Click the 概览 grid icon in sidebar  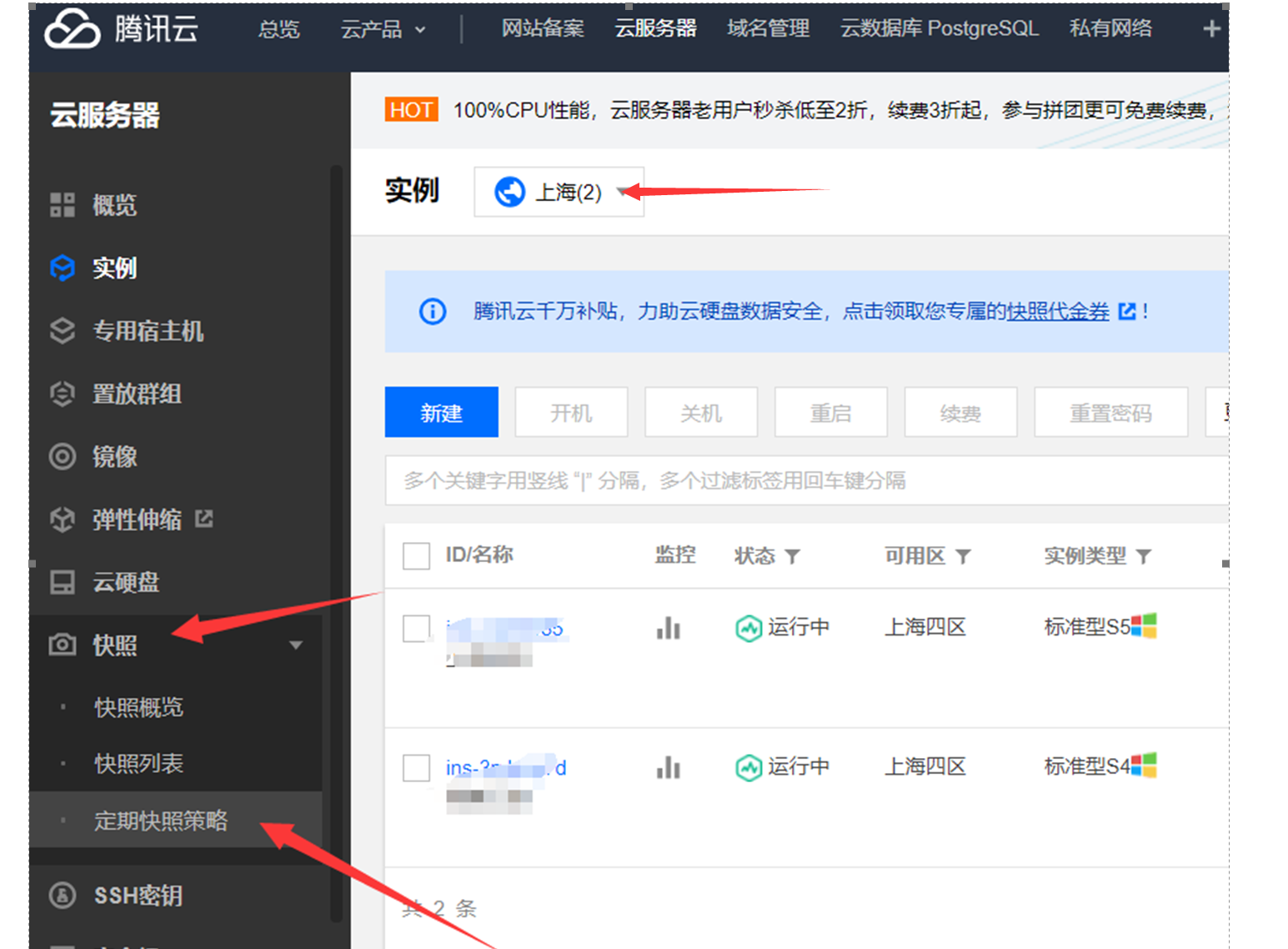[63, 205]
